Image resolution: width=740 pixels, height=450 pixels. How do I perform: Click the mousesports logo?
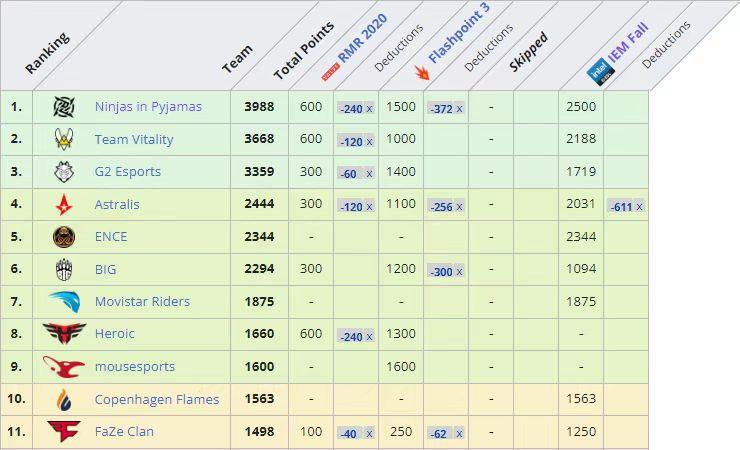point(64,366)
